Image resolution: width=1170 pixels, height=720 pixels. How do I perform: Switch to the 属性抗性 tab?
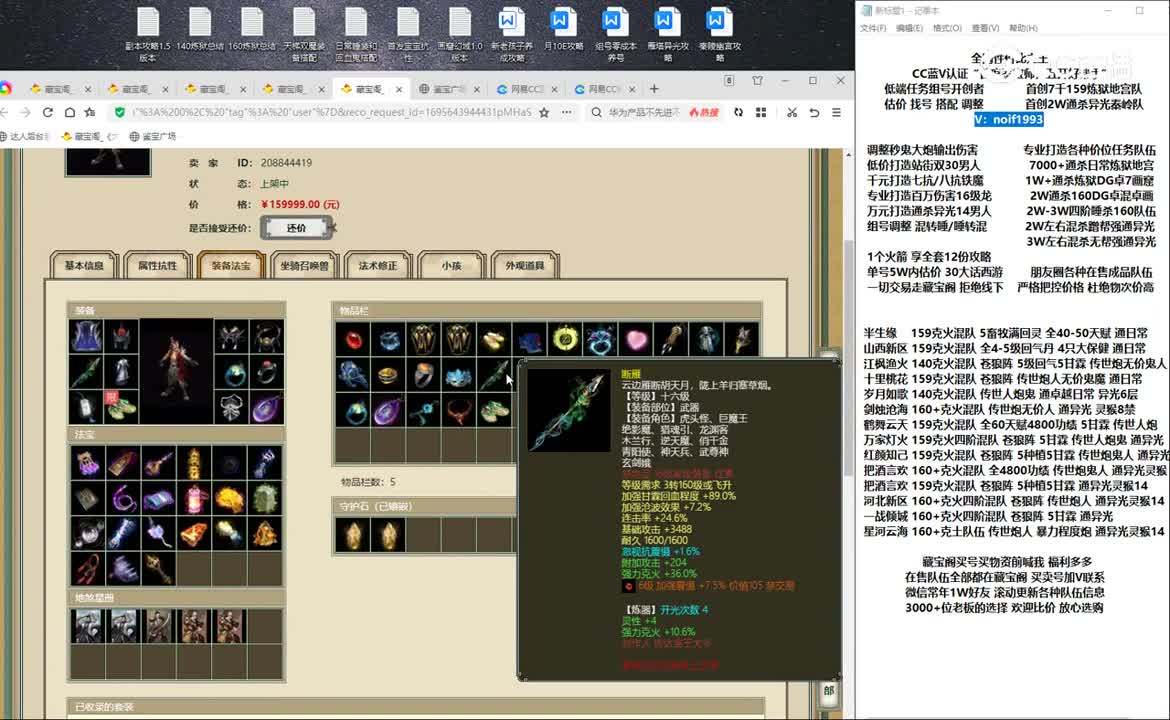point(157,266)
